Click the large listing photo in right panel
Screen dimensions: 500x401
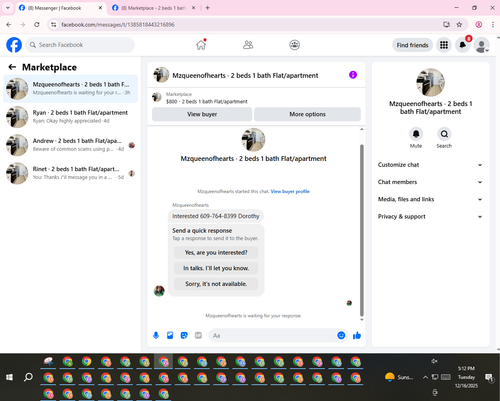(430, 83)
